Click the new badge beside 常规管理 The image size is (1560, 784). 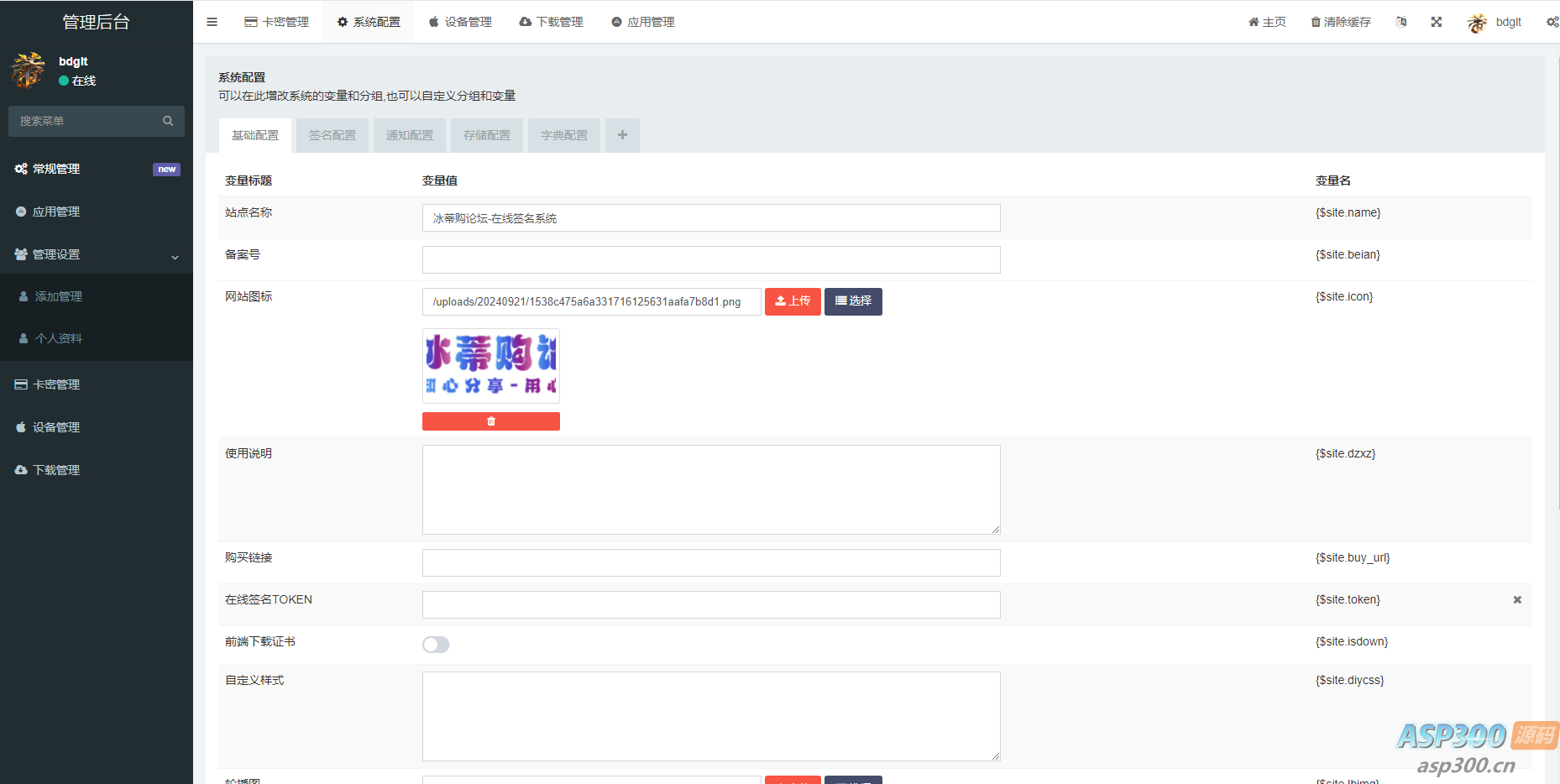[166, 170]
